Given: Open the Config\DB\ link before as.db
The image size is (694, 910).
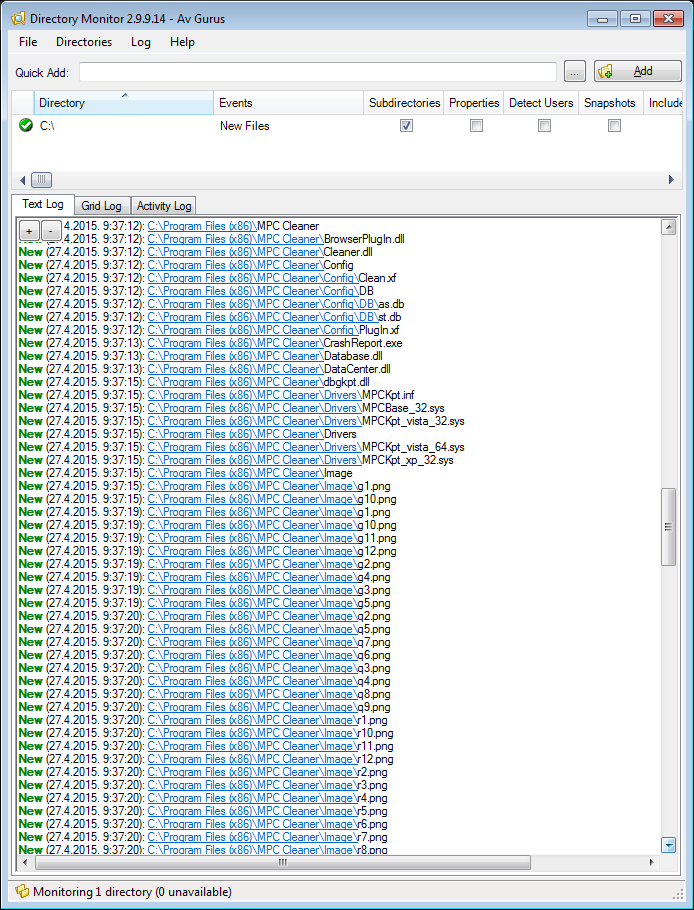Looking at the screenshot, I should coord(263,304).
